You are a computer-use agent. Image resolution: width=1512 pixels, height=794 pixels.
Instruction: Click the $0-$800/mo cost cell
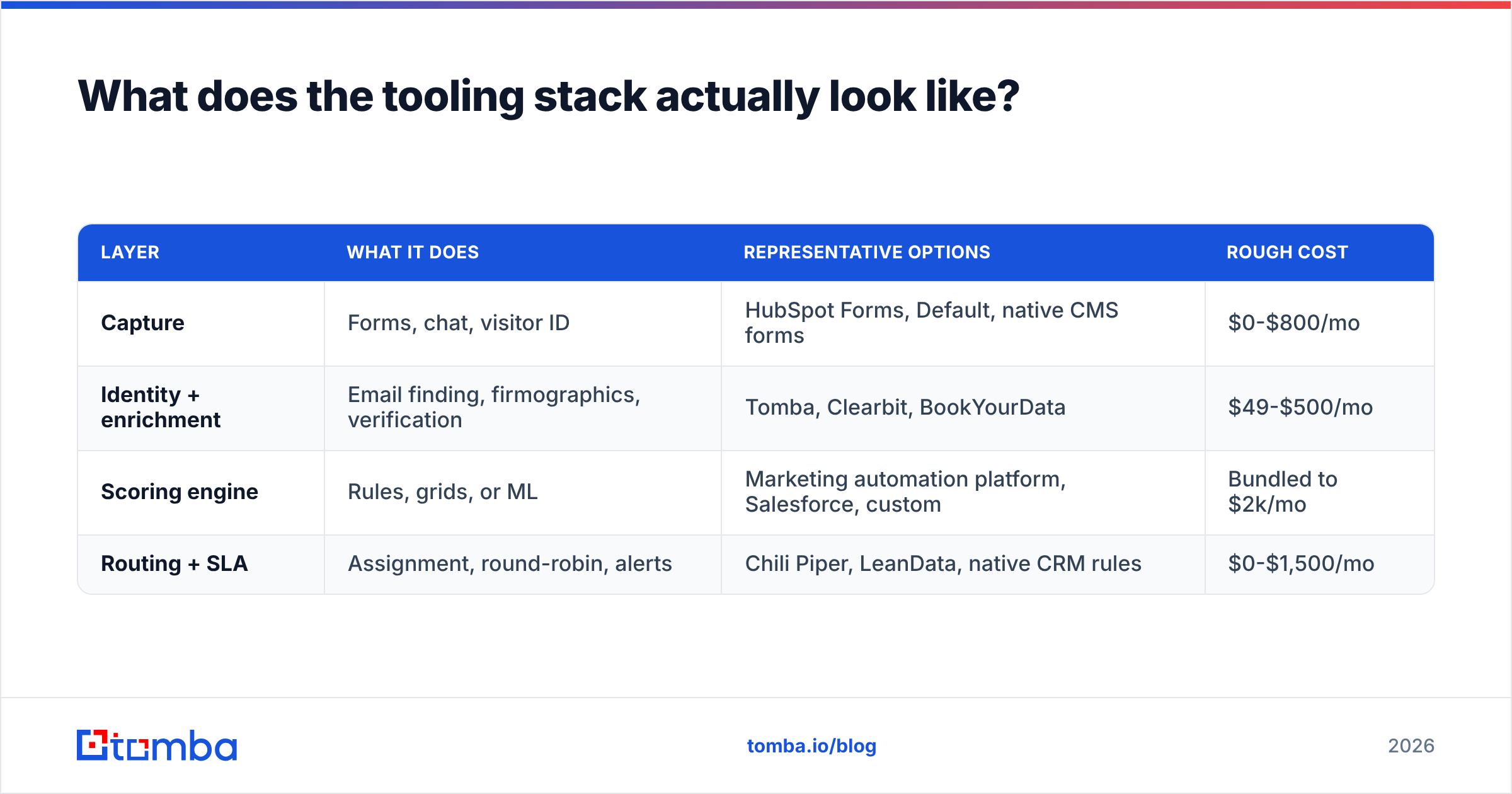[x=1319, y=323]
